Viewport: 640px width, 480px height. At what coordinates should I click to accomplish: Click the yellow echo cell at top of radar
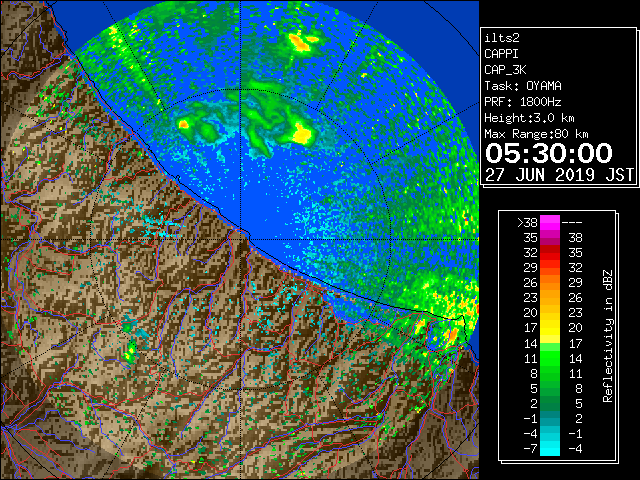pos(300,42)
